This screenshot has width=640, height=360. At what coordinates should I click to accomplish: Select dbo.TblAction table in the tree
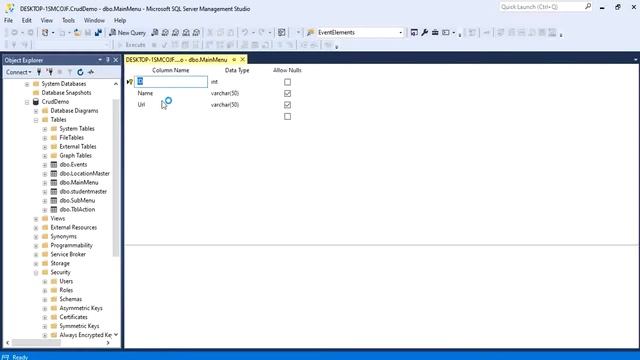77,209
